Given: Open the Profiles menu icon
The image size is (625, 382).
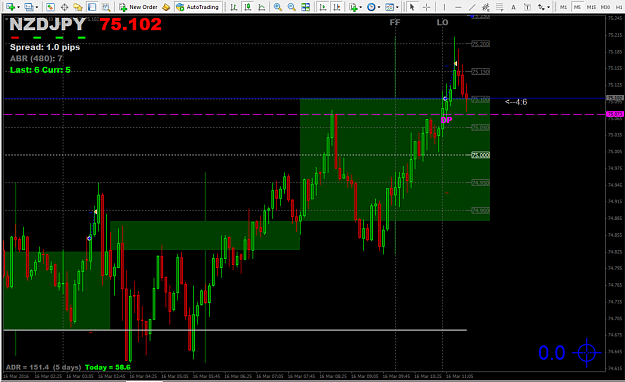Looking at the screenshot, I should [x=28, y=7].
